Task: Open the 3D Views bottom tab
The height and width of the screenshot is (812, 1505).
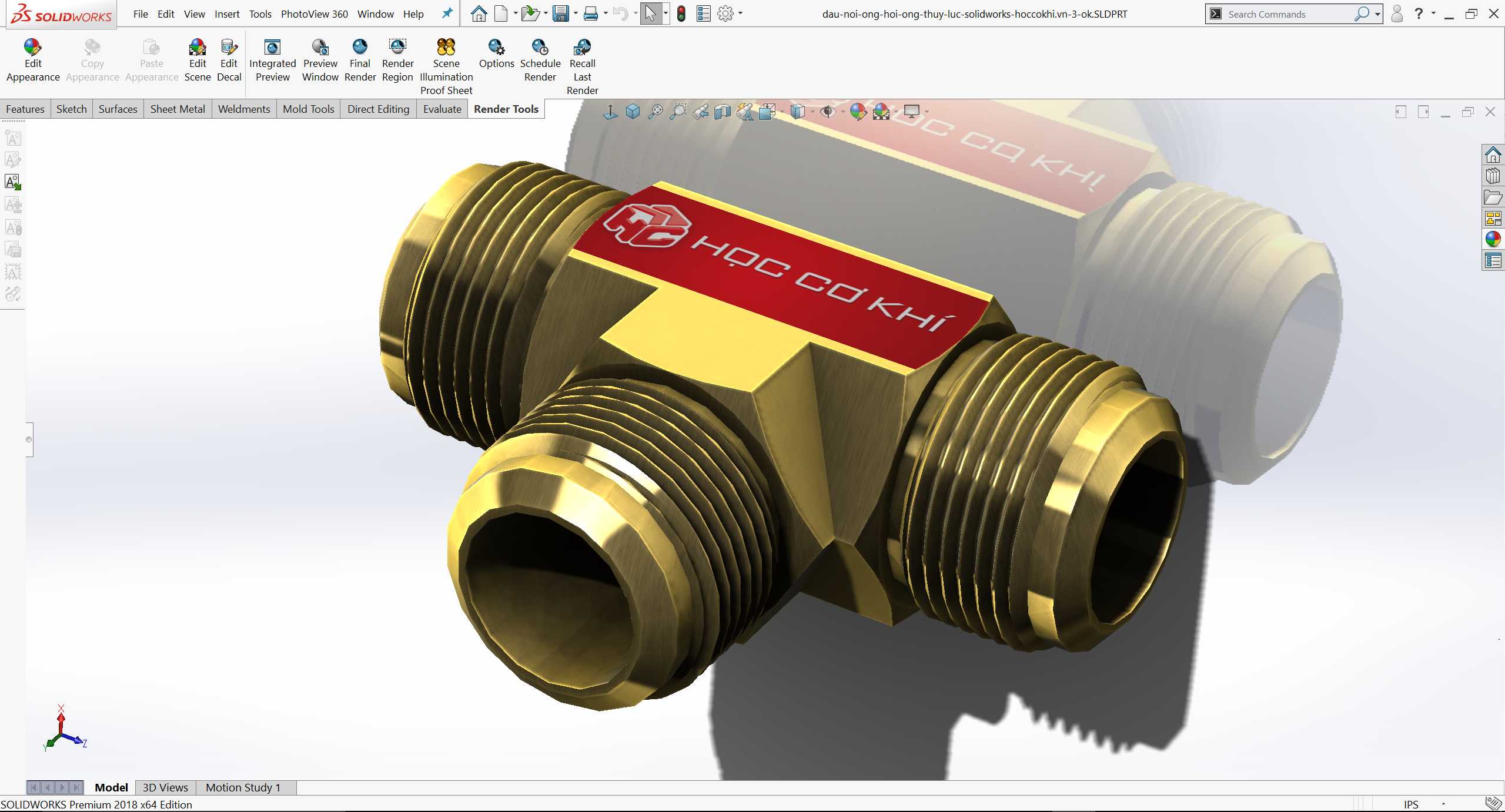Action: point(165,787)
